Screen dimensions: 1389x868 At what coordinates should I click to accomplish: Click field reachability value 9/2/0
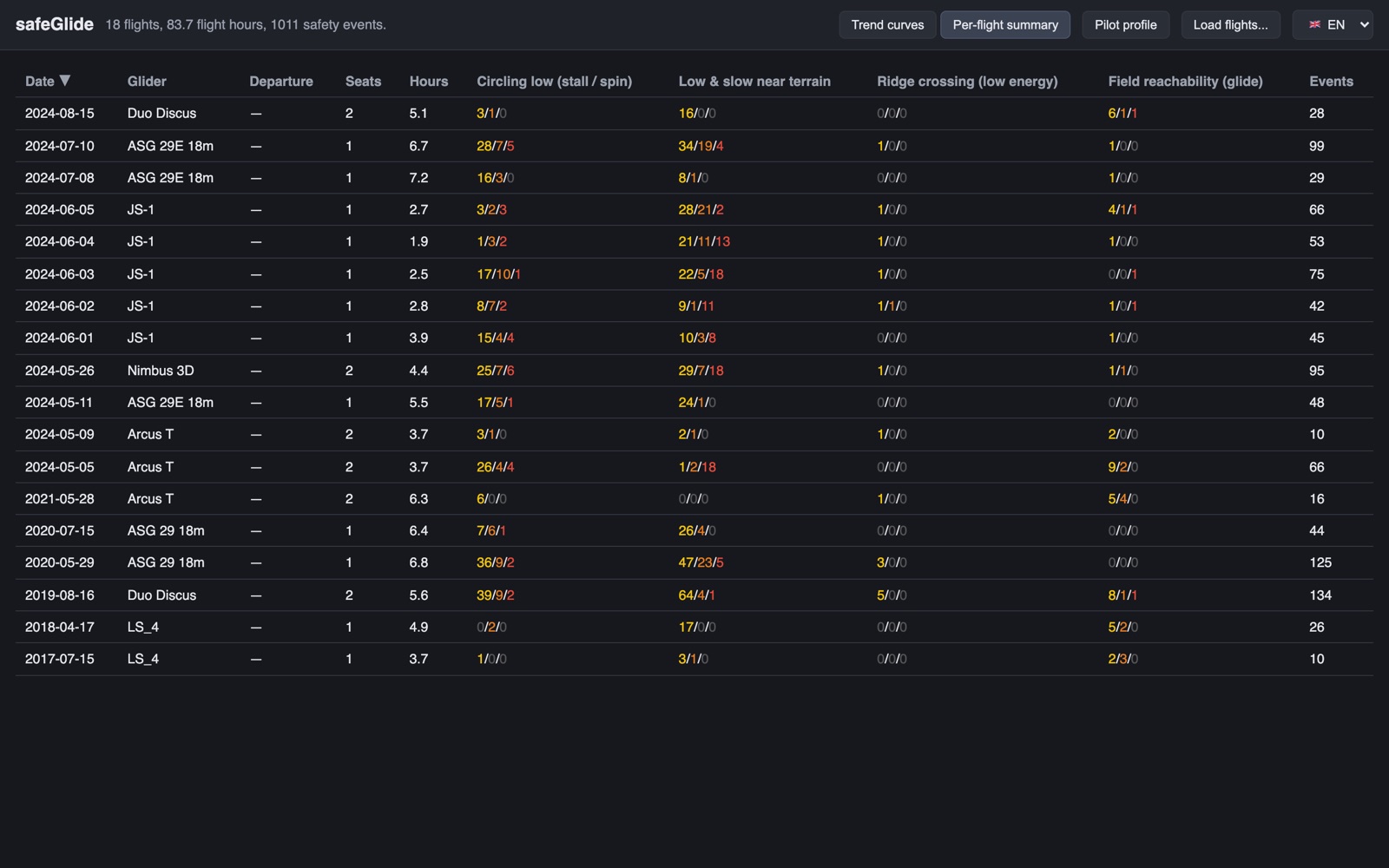1123,466
